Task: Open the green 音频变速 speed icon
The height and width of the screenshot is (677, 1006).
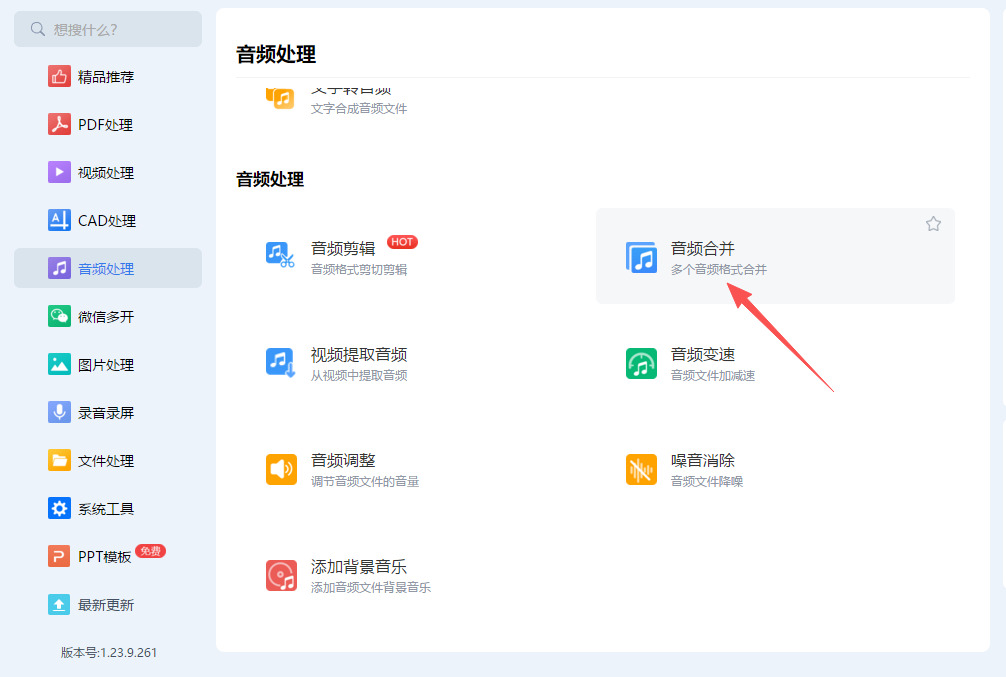Action: [x=641, y=363]
